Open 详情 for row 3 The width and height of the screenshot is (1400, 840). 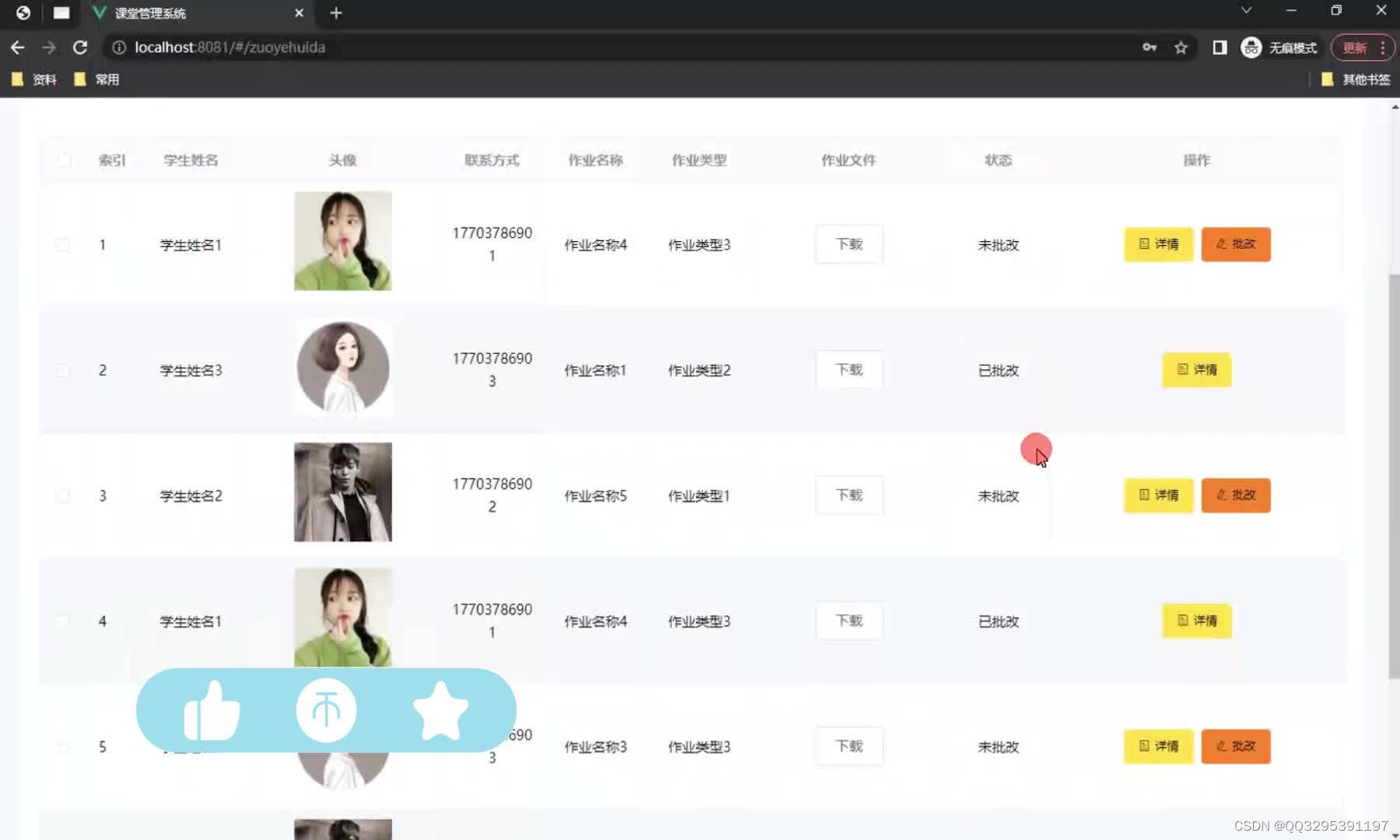[1159, 495]
